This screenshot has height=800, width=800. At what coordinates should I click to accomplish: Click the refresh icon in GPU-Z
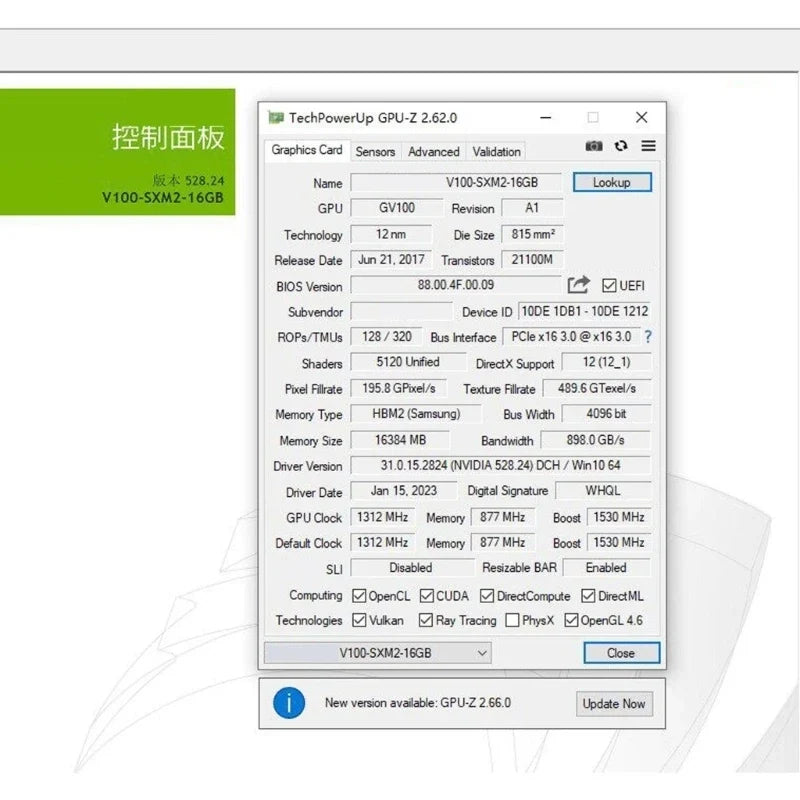621,146
